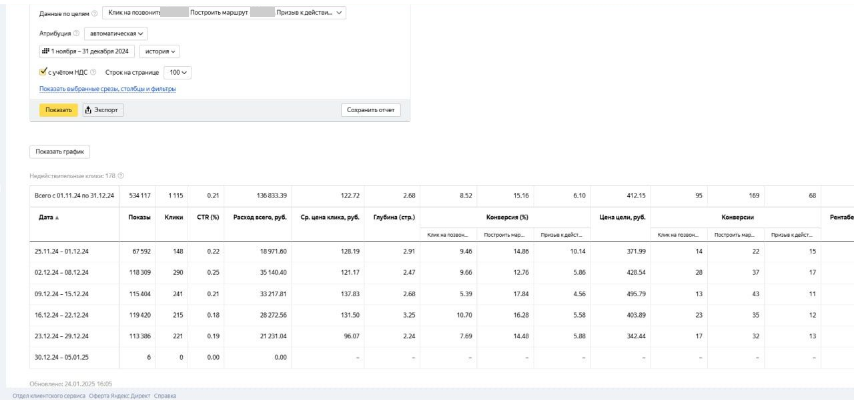Click the clicks value 290
Viewport: 854px width, 400px height.
(x=178, y=272)
